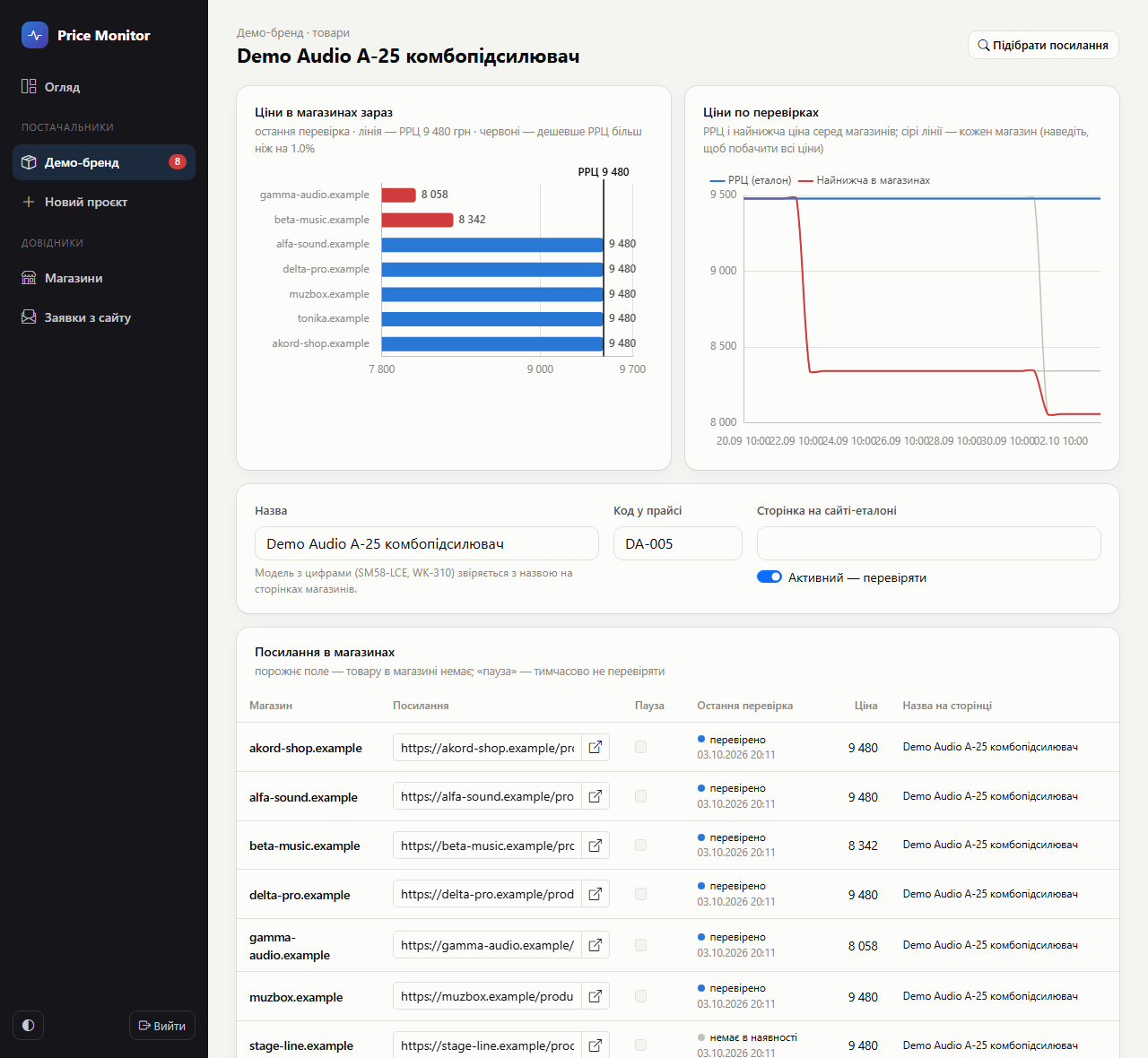Toggle Найнижча в магазинах legend entry
Screen dimensions: 1148x1058
click(x=864, y=180)
